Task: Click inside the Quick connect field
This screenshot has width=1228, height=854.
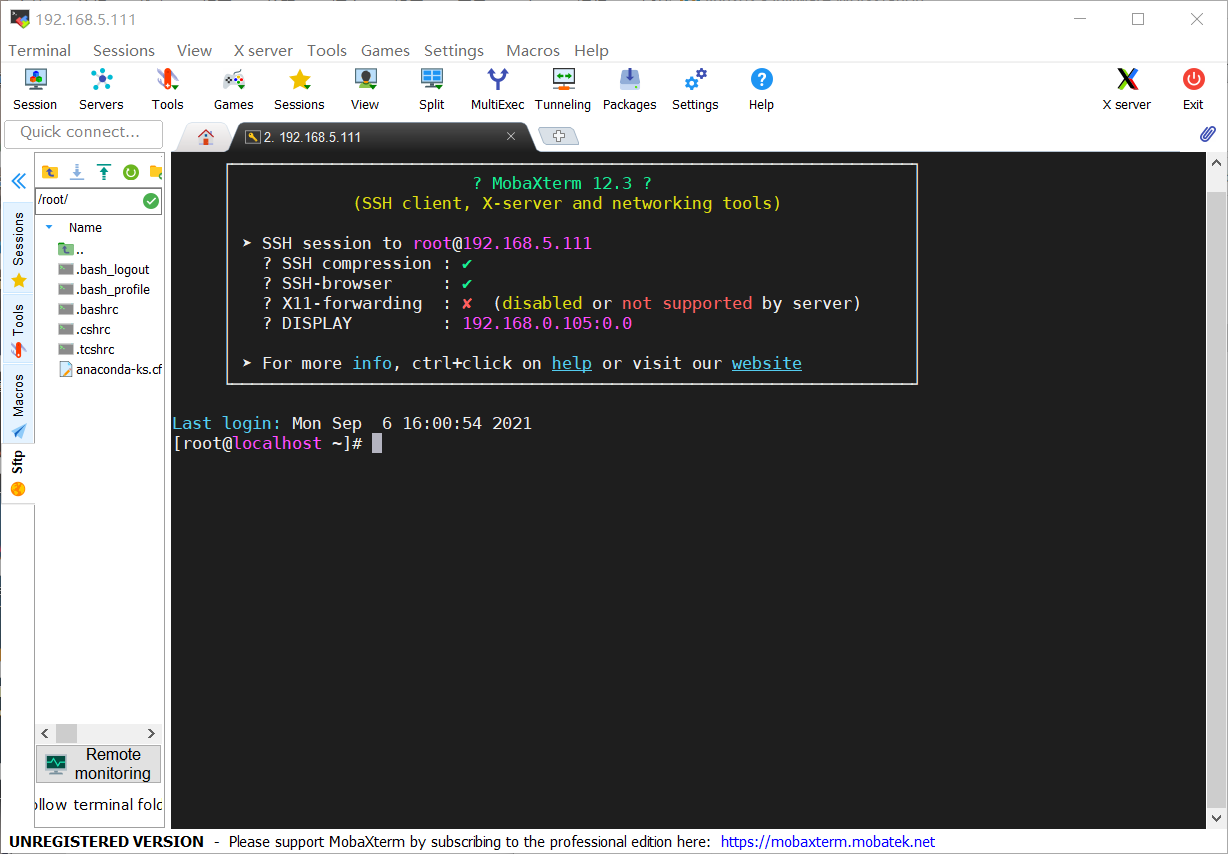Action: pos(83,133)
